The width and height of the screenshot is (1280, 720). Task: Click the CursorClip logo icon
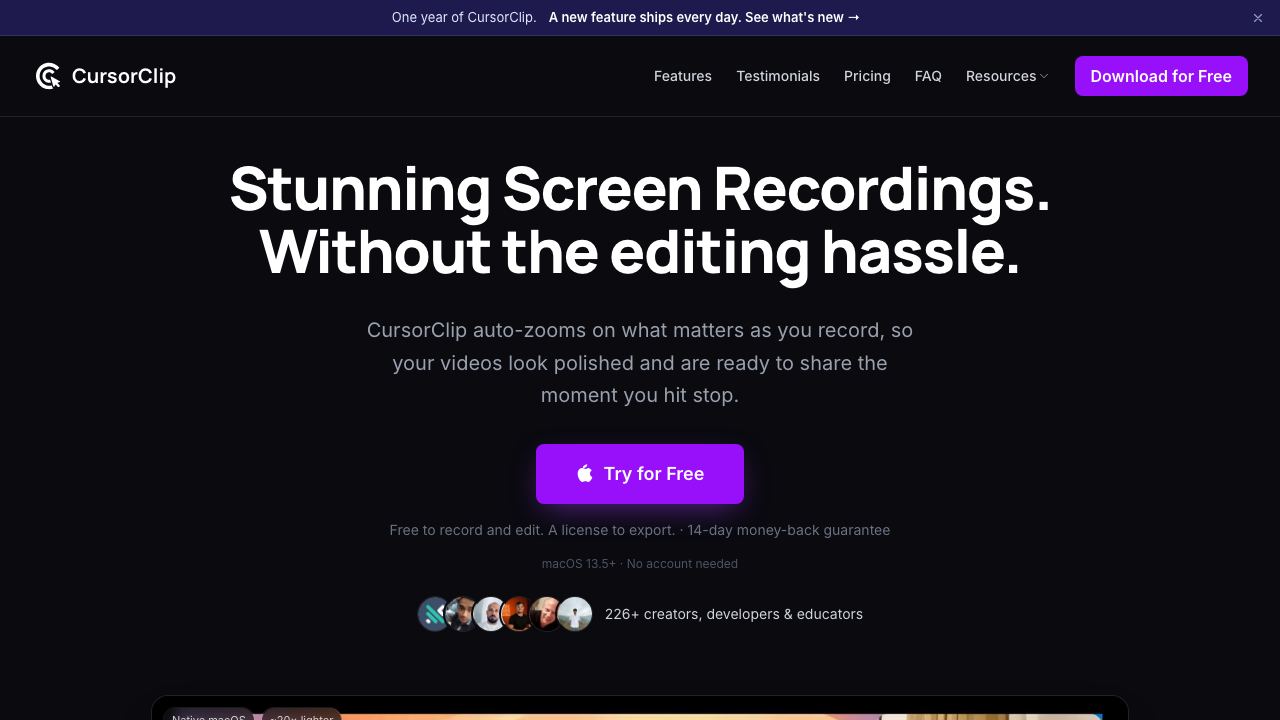tap(48, 76)
